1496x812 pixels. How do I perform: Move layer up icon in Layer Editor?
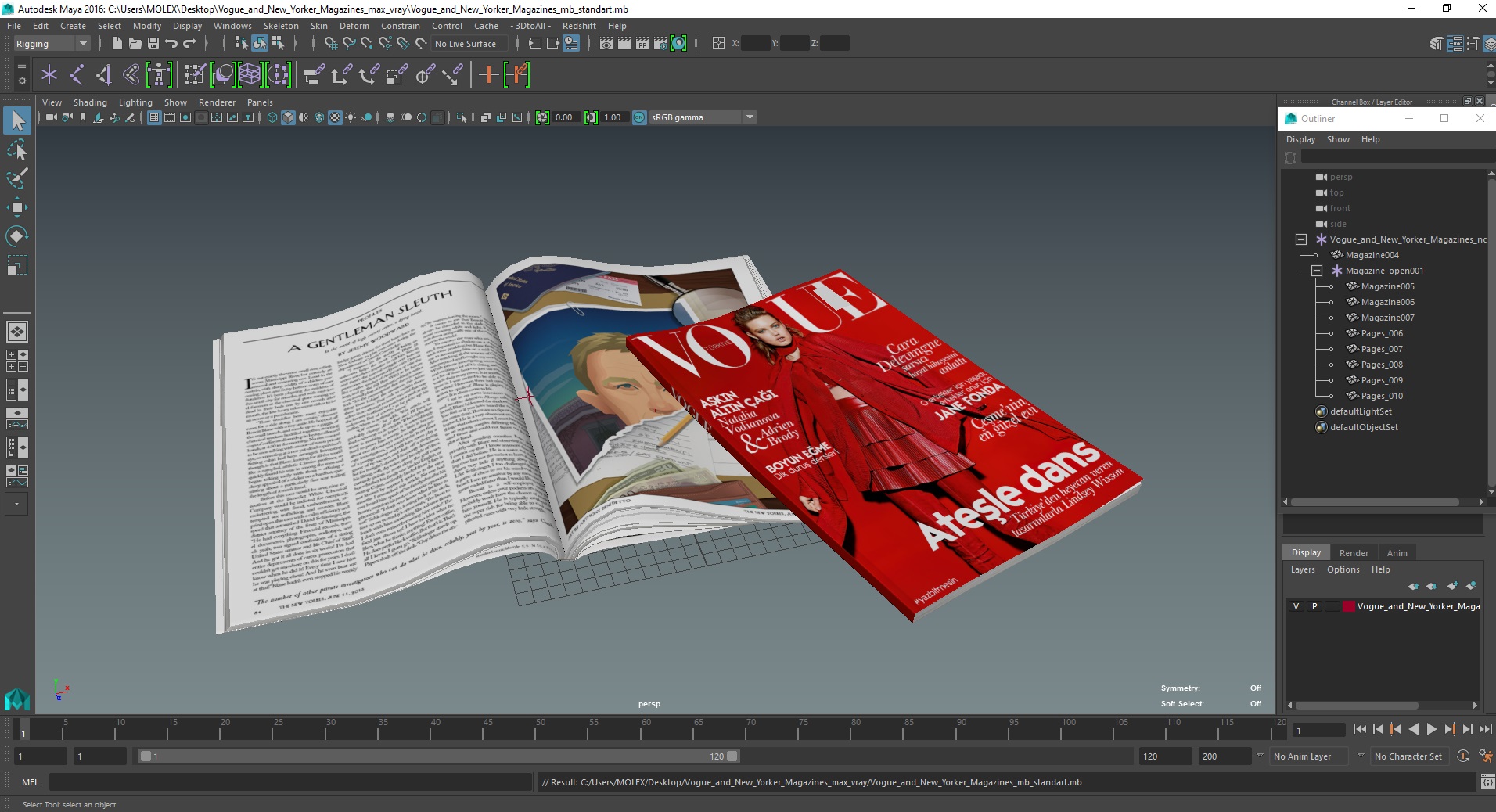point(1413,586)
